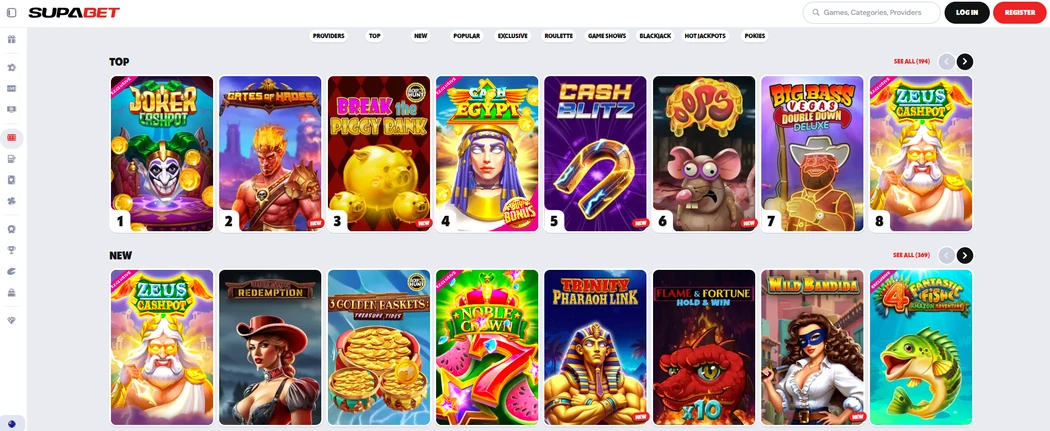Go to previous games in TOP row
Image resolution: width=1050 pixels, height=431 pixels.
946,62
